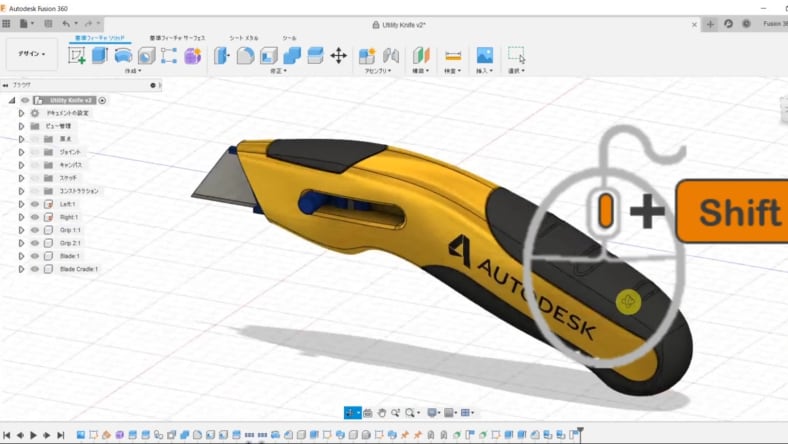Select the Hole tool
This screenshot has height=444, width=788.
(146, 55)
